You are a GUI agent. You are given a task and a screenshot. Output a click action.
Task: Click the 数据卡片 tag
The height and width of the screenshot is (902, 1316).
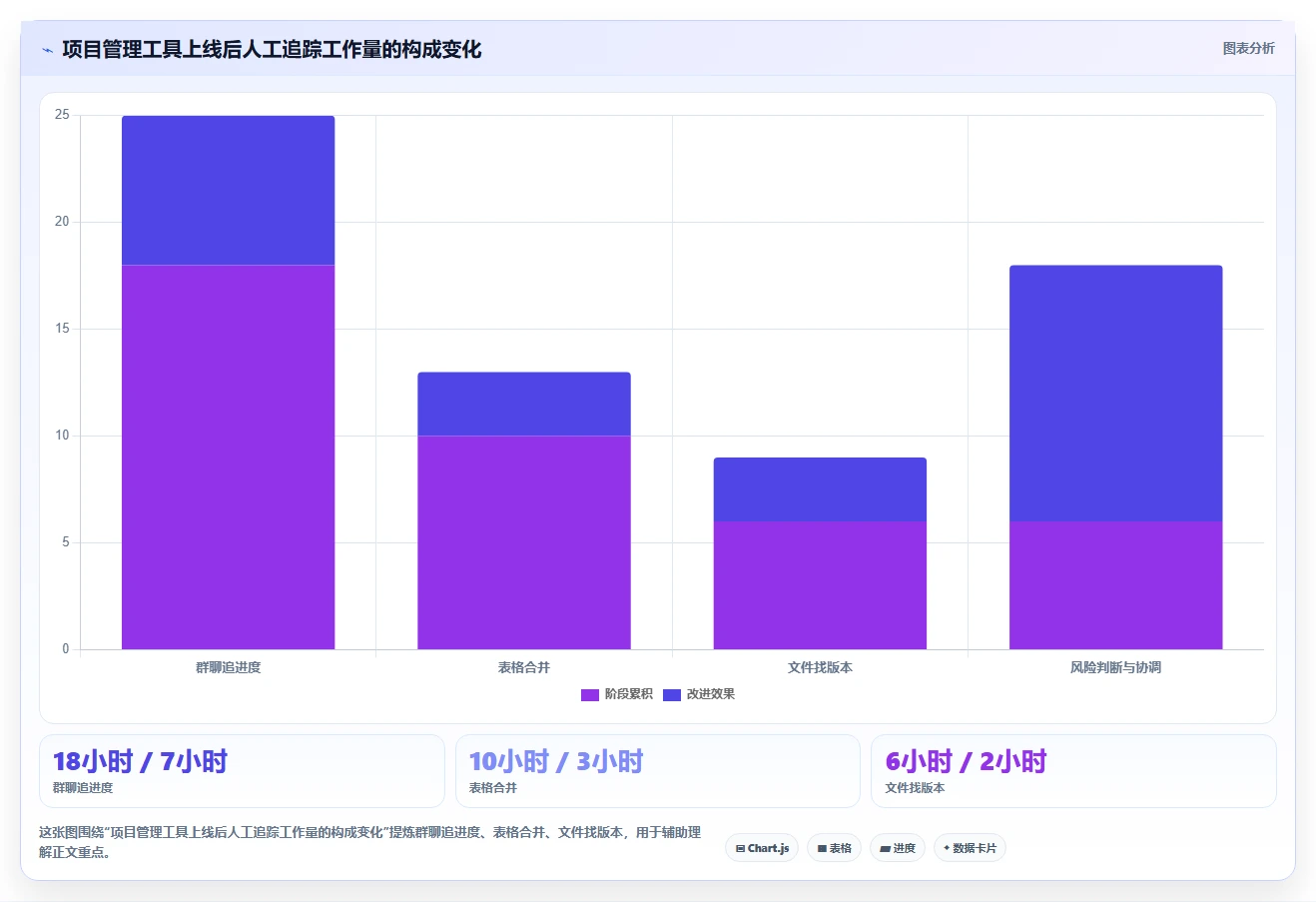[x=970, y=848]
